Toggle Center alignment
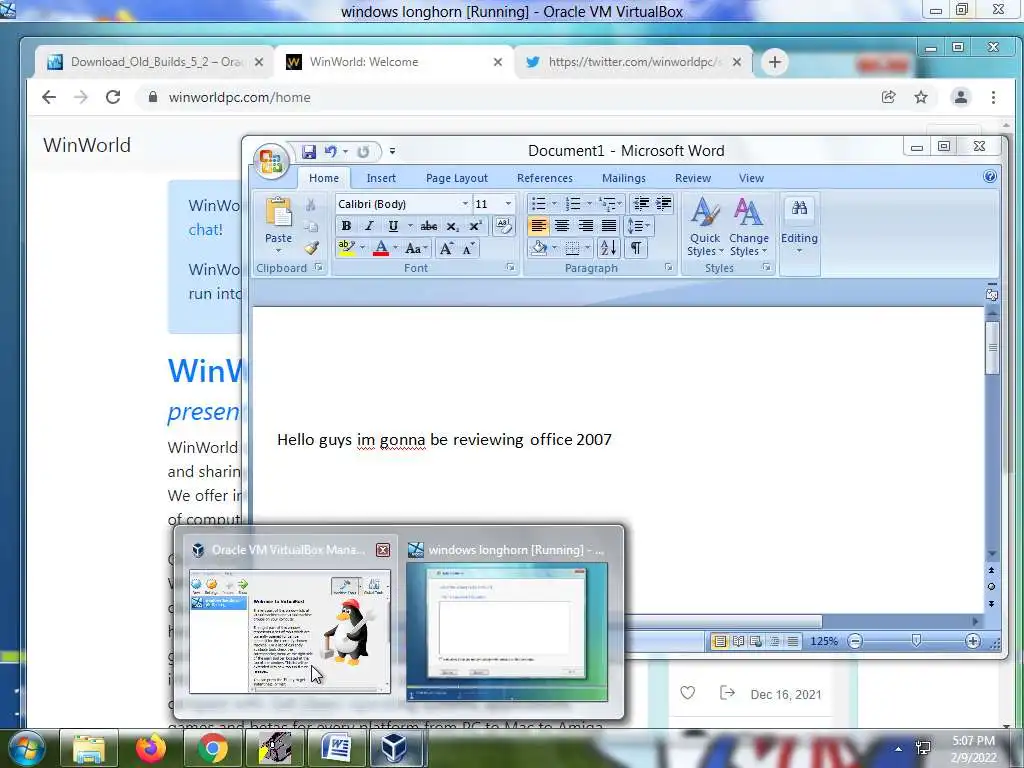The height and width of the screenshot is (768, 1024). [x=562, y=226]
